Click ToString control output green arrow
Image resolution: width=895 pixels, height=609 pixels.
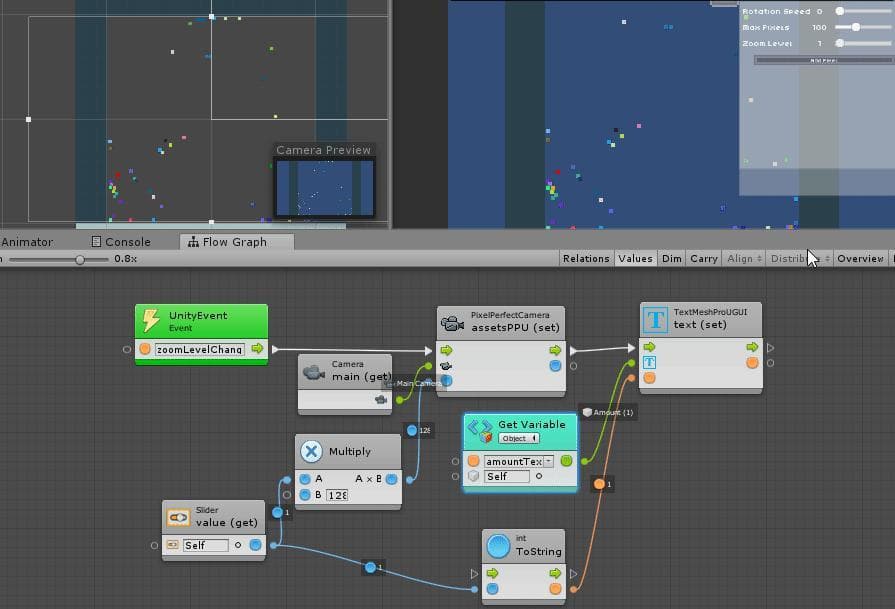(x=555, y=573)
